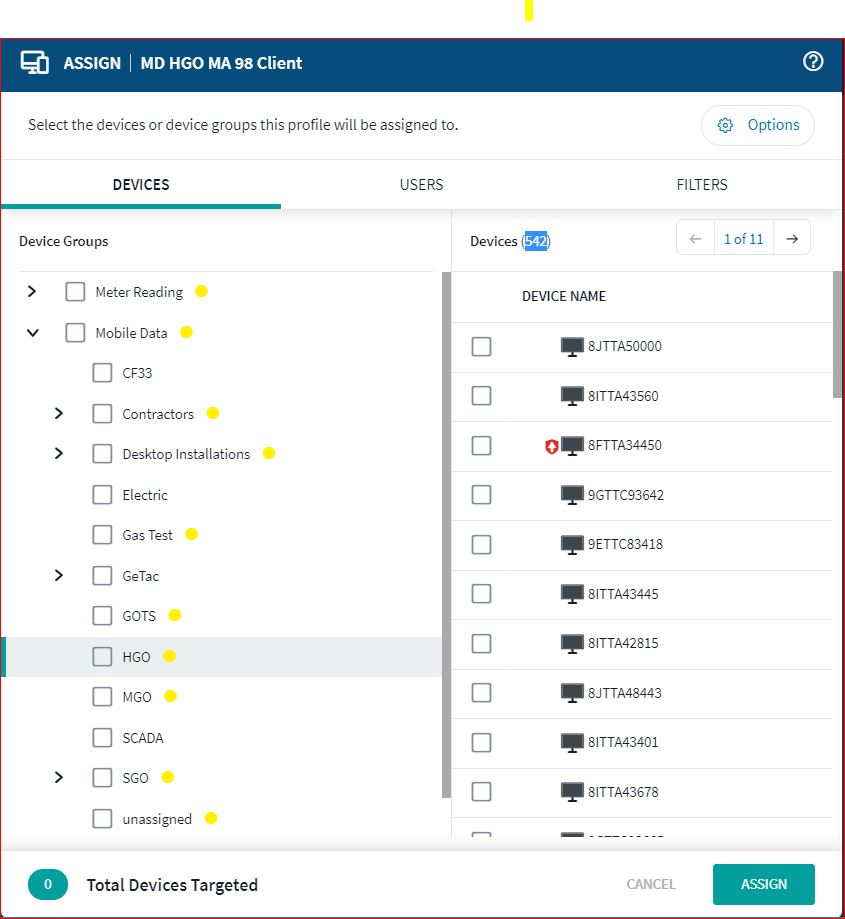
Task: Expand the Desktop Installations group
Action: click(x=59, y=454)
